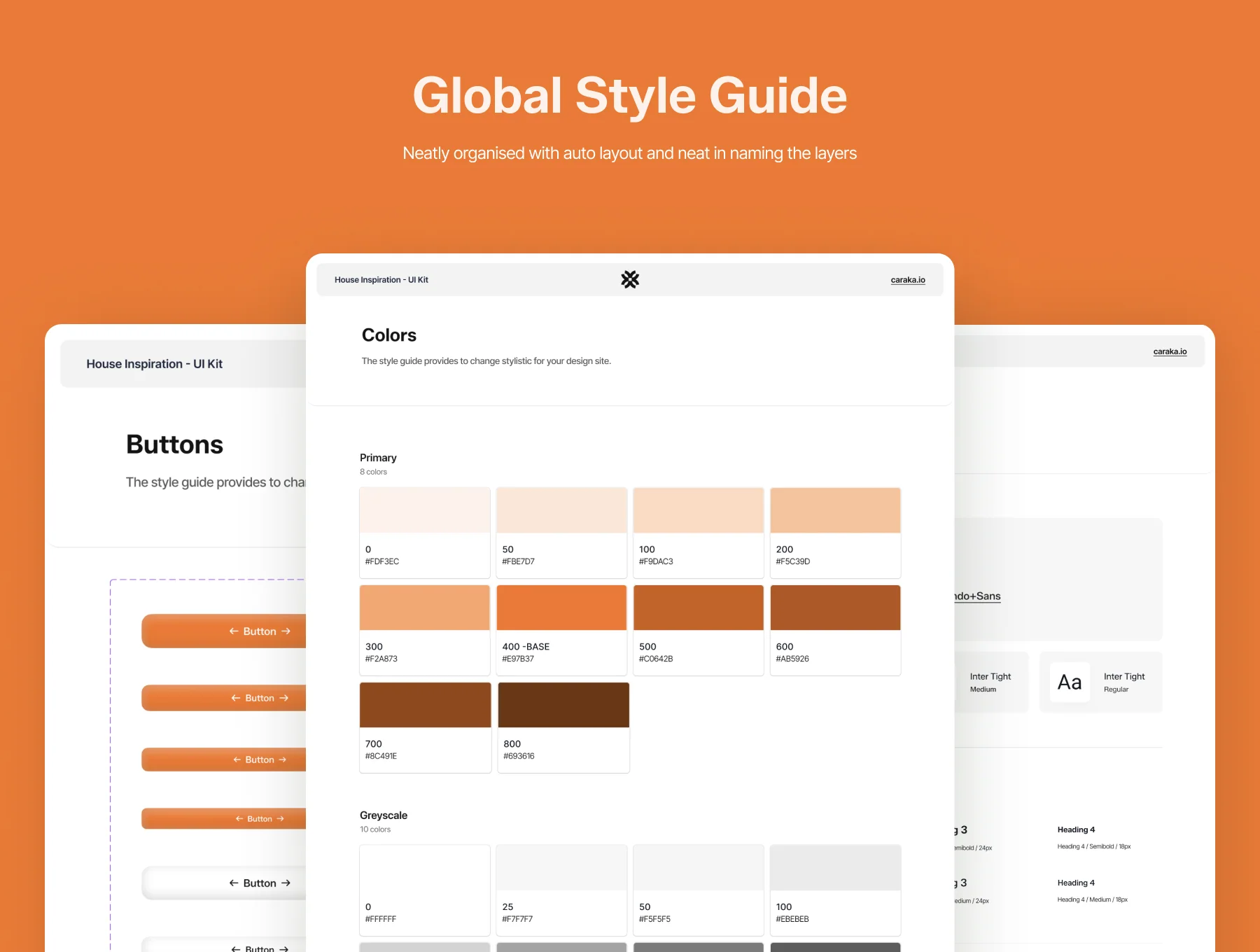Pick the primary 600 swatch #AB5926

(835, 630)
